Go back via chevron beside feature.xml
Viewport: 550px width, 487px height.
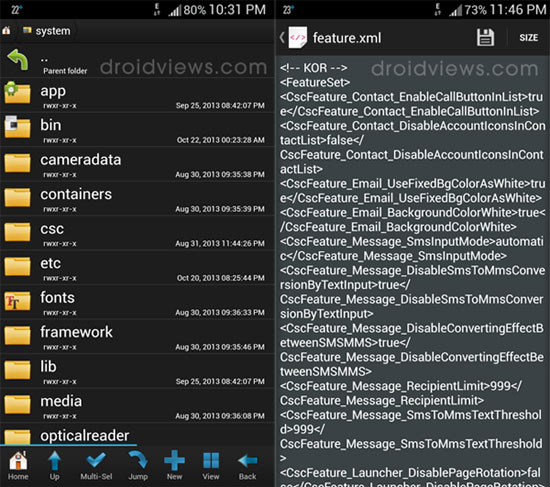(282, 37)
